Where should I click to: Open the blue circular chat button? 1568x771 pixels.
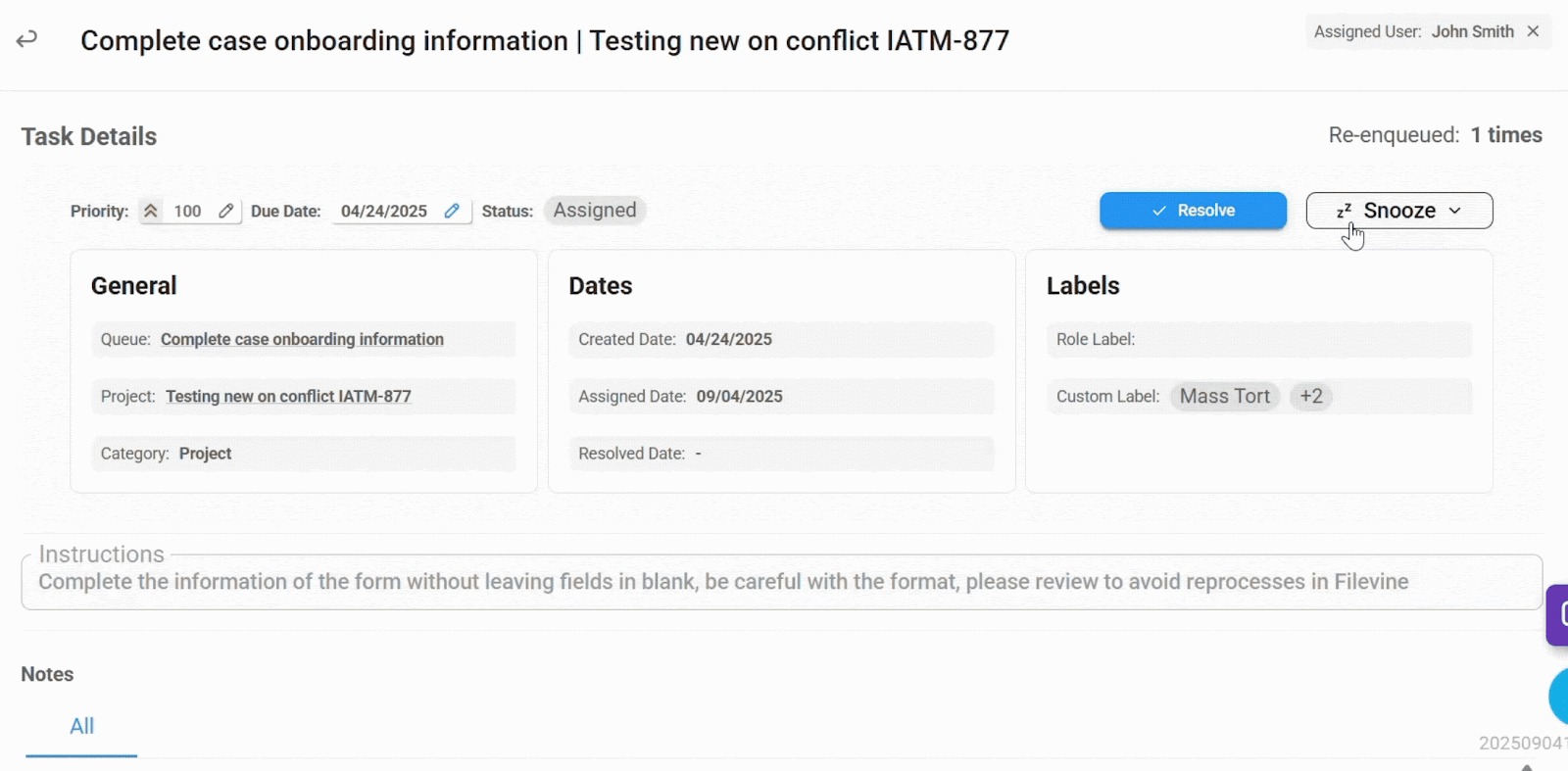[1558, 696]
